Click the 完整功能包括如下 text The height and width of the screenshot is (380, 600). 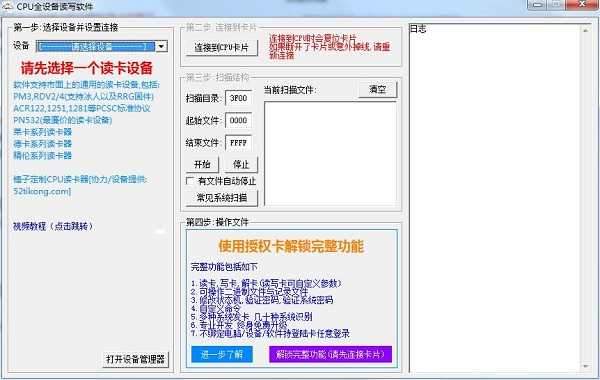(224, 267)
